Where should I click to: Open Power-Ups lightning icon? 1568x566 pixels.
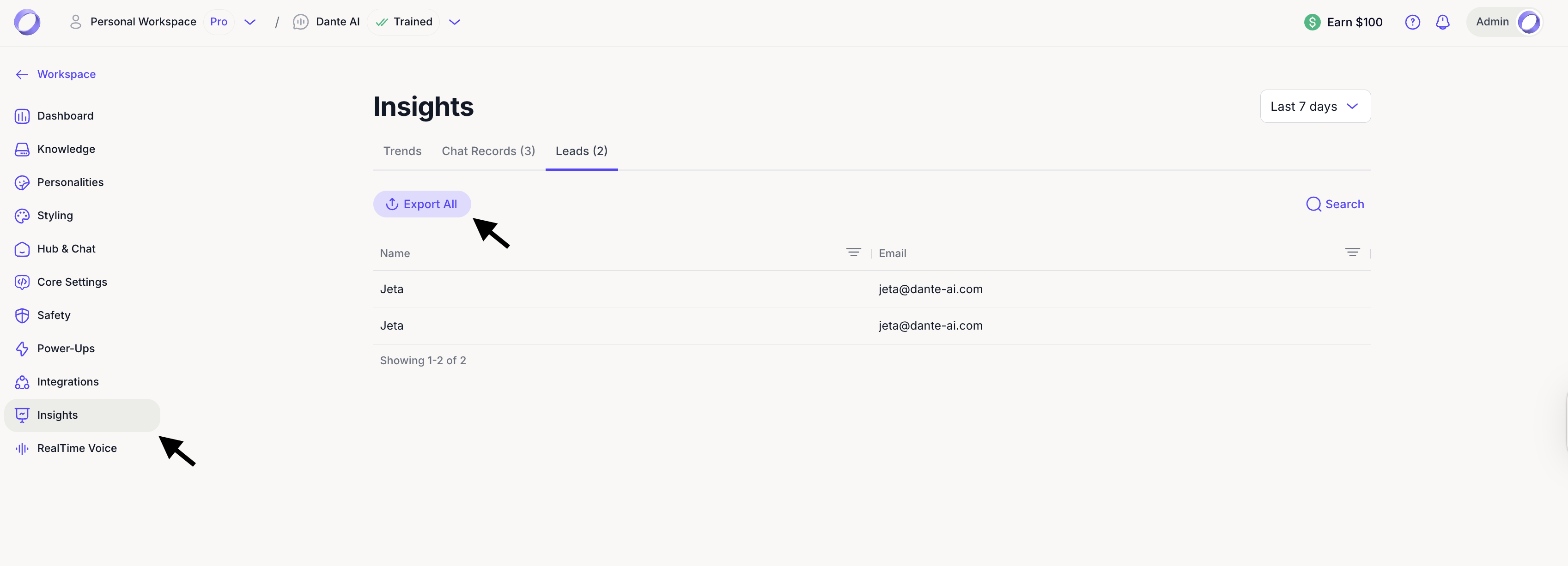tap(22, 349)
